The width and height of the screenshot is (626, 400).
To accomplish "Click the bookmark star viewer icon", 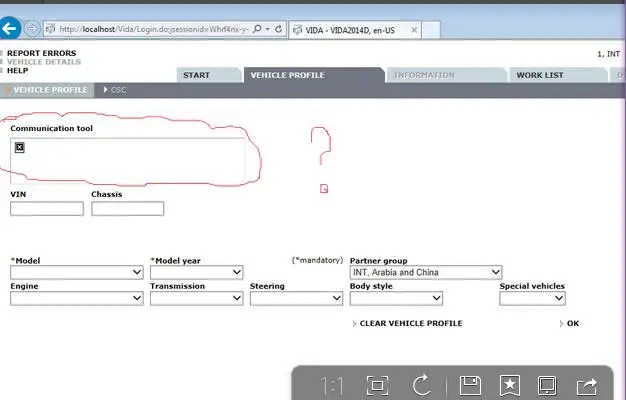I will click(510, 386).
